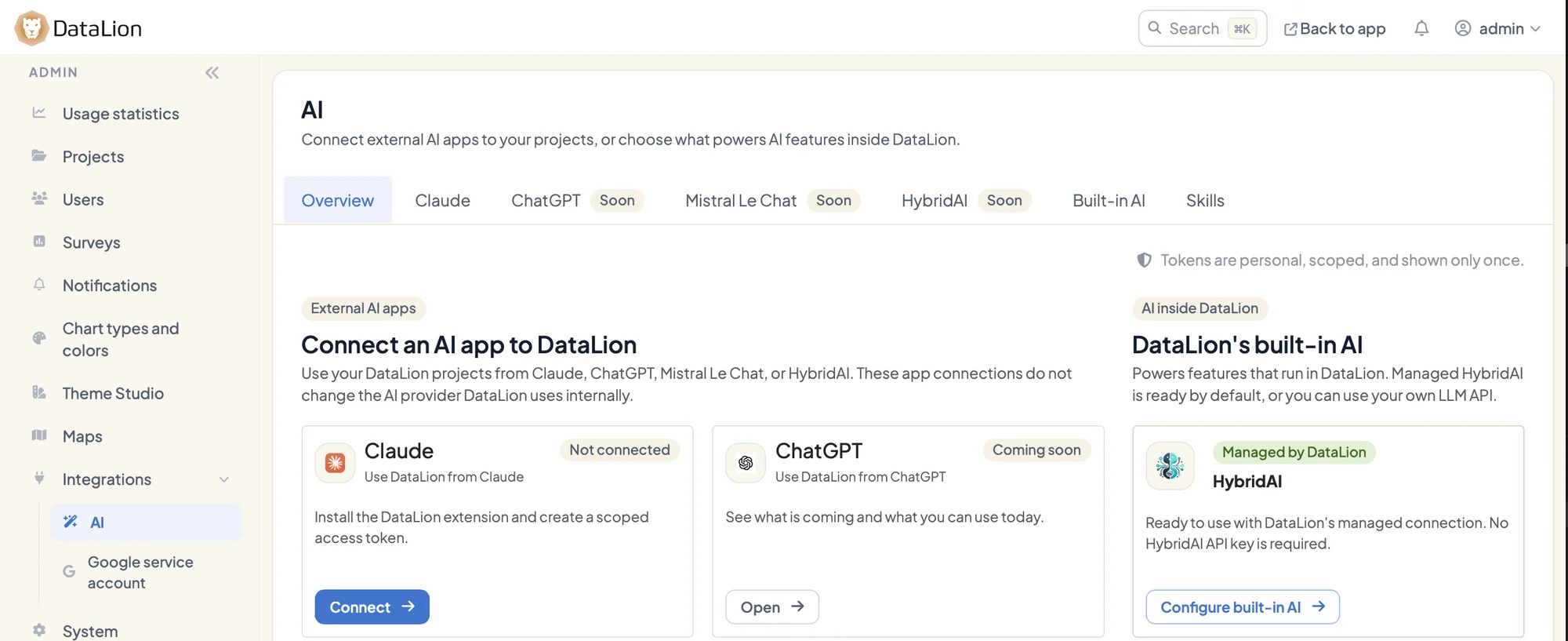1568x641 pixels.
Task: Click the Not connected status badge
Action: (x=619, y=450)
